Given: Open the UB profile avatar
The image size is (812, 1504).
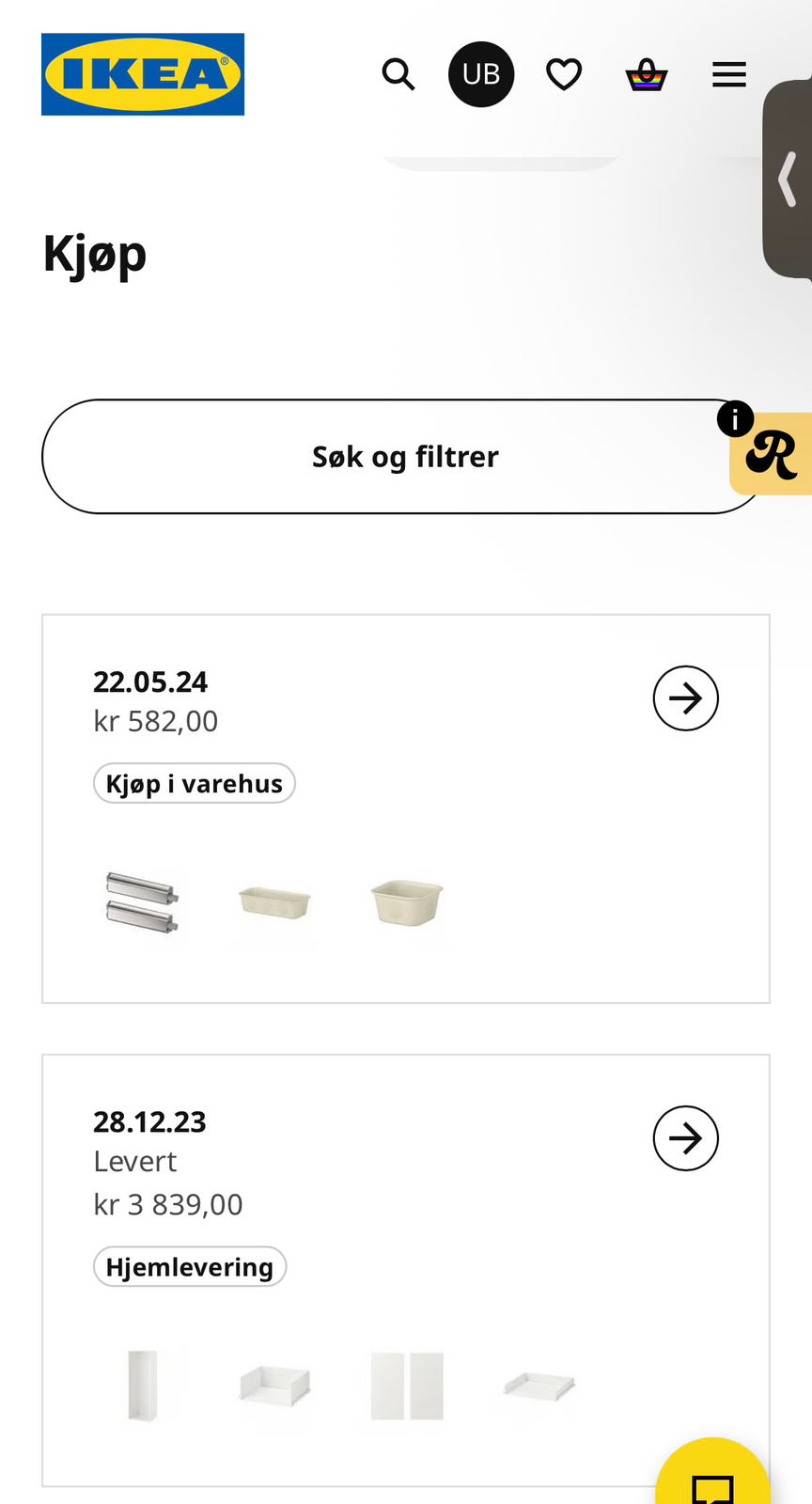Looking at the screenshot, I should point(481,74).
